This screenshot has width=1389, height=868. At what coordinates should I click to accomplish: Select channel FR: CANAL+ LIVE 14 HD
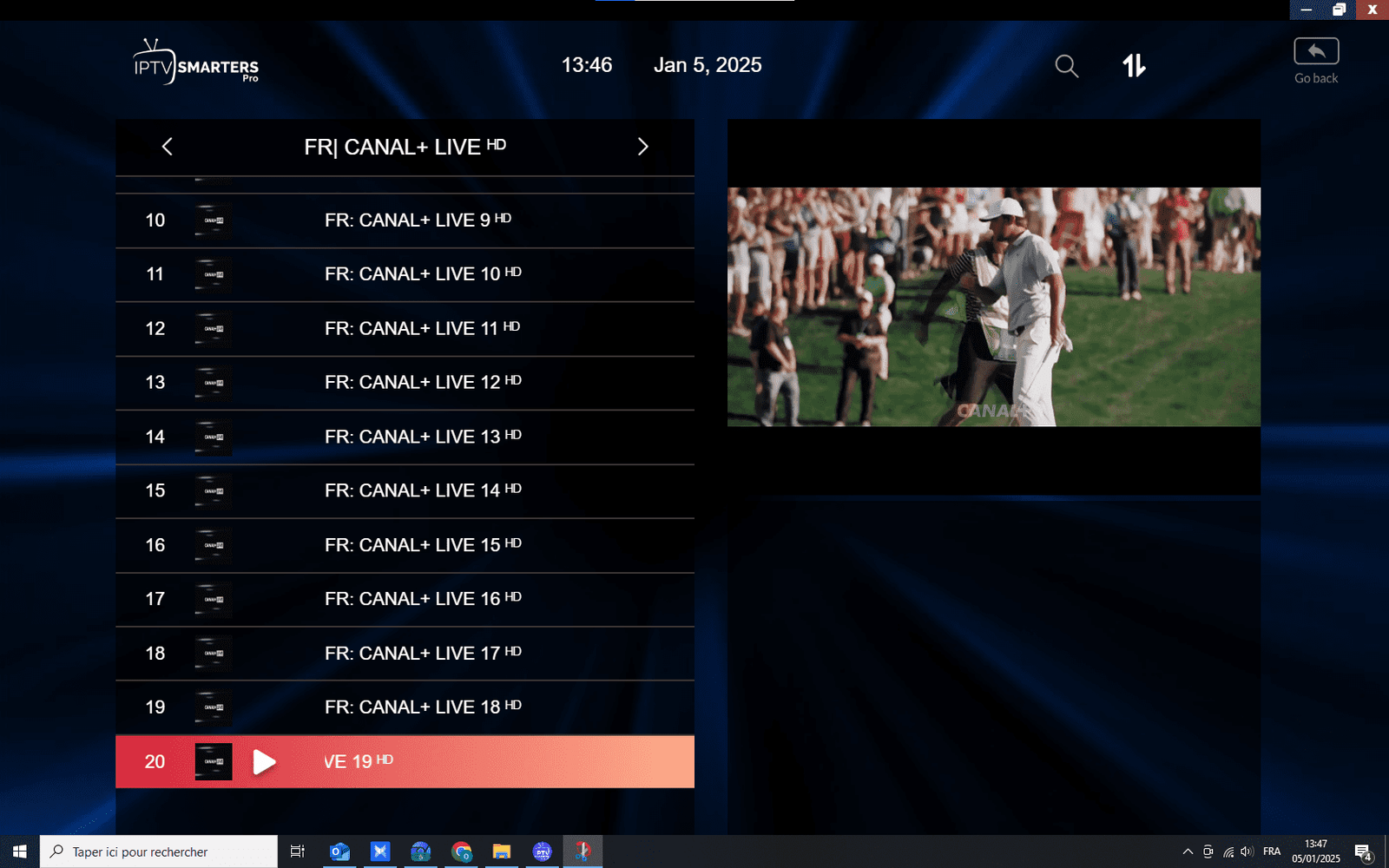[x=405, y=491]
